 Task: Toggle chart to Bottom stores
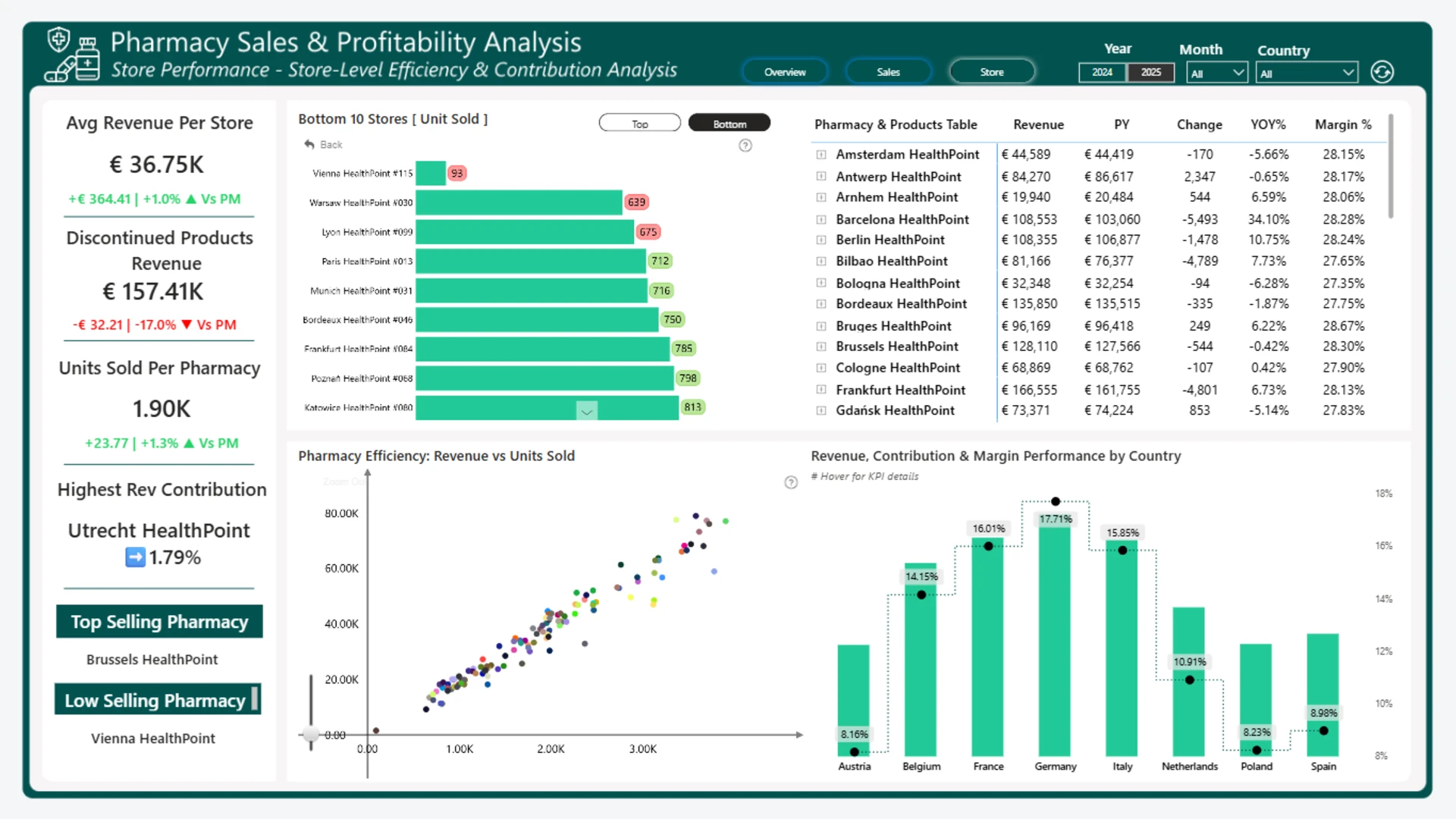[730, 124]
